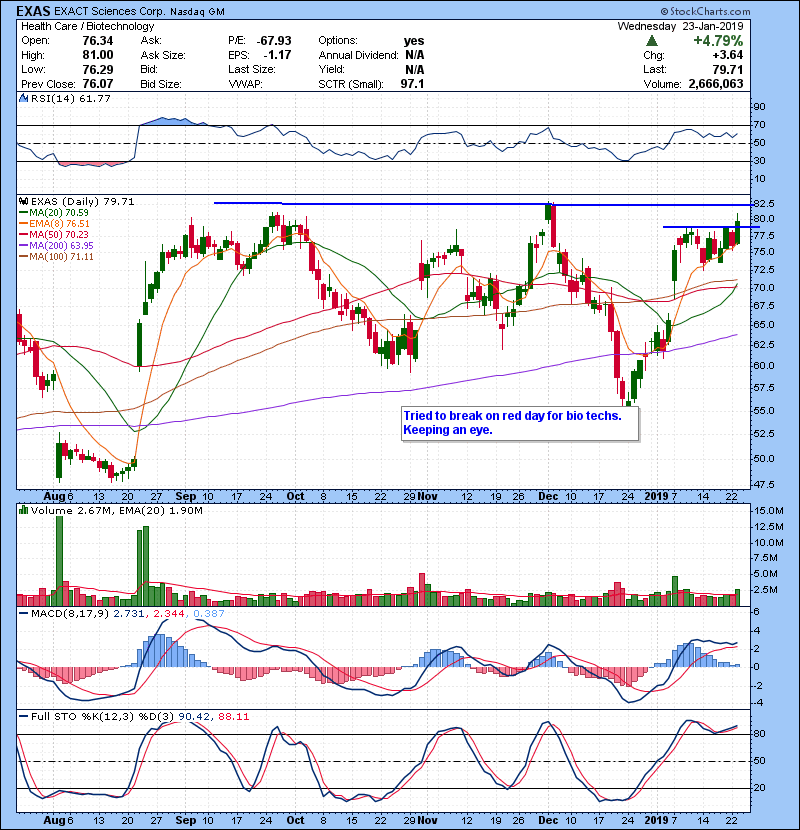Click the P/E value -67.93
800x830 pixels.
click(x=274, y=41)
